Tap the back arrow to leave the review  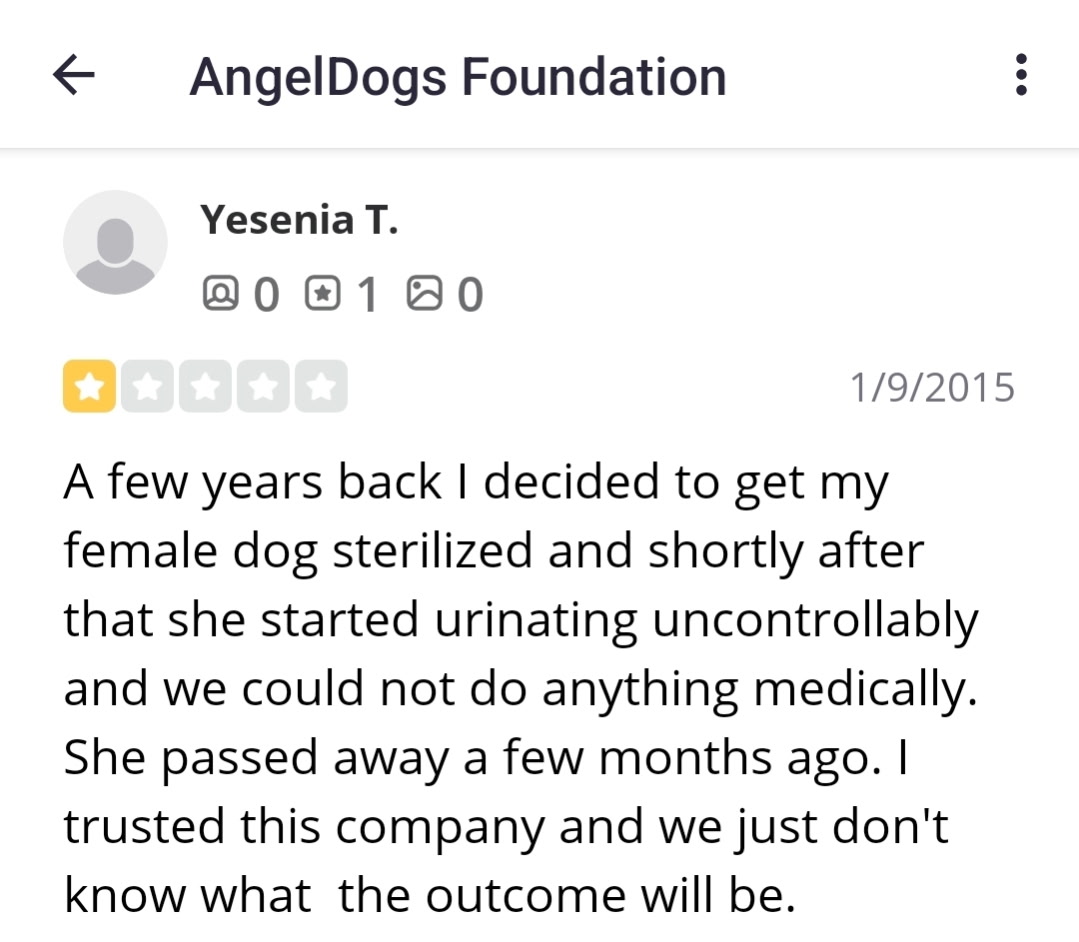pos(73,75)
